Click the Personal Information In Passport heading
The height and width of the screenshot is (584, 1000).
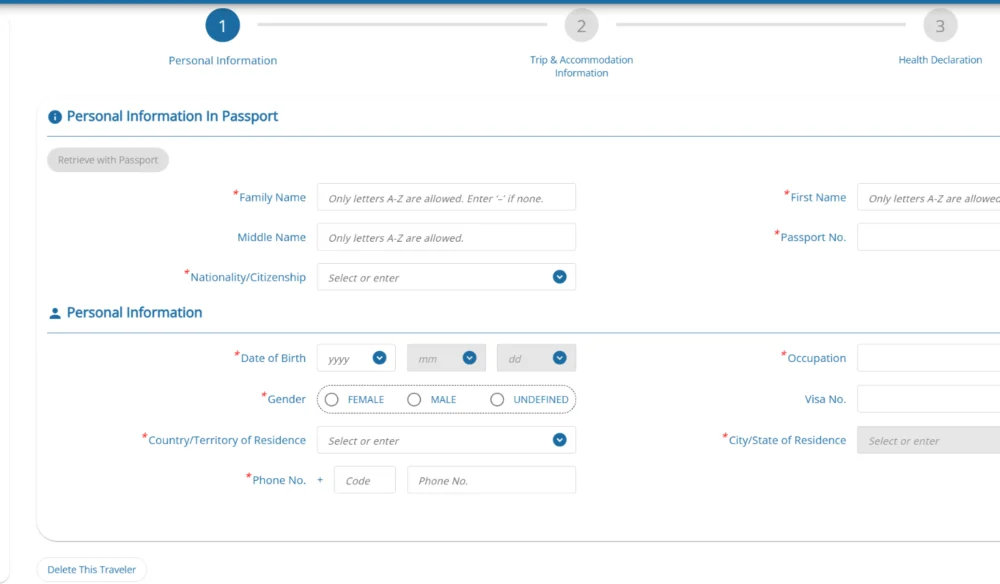click(172, 116)
